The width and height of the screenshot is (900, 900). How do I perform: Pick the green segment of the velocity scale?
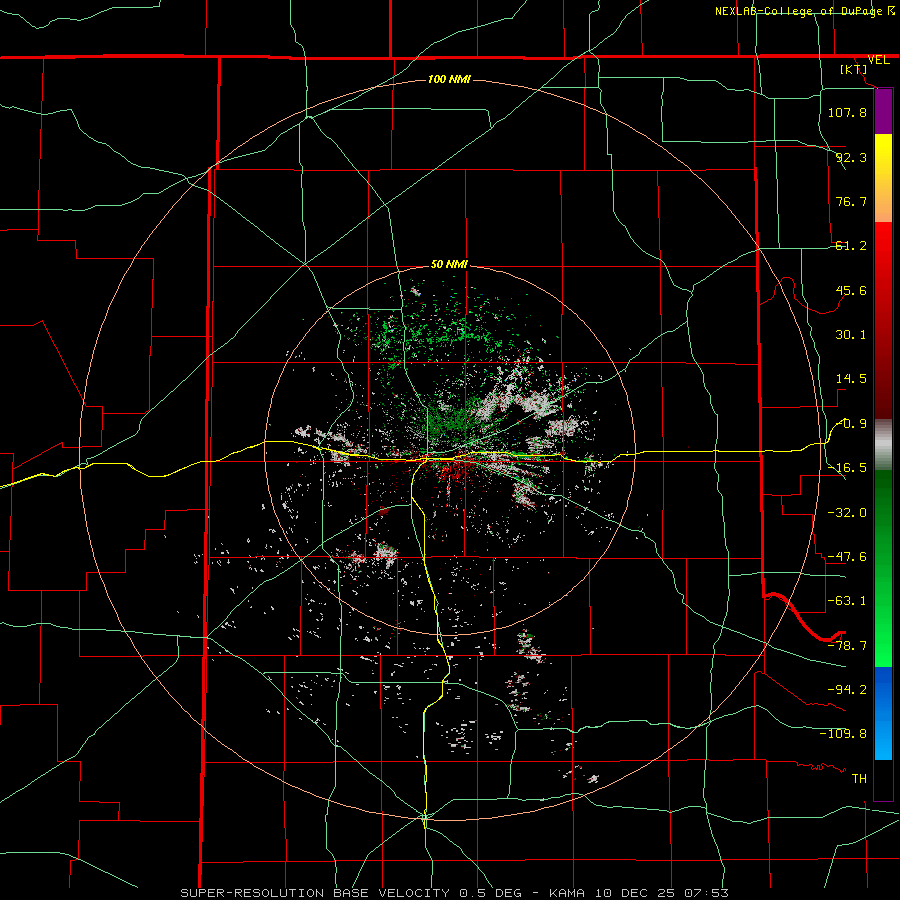point(883,568)
